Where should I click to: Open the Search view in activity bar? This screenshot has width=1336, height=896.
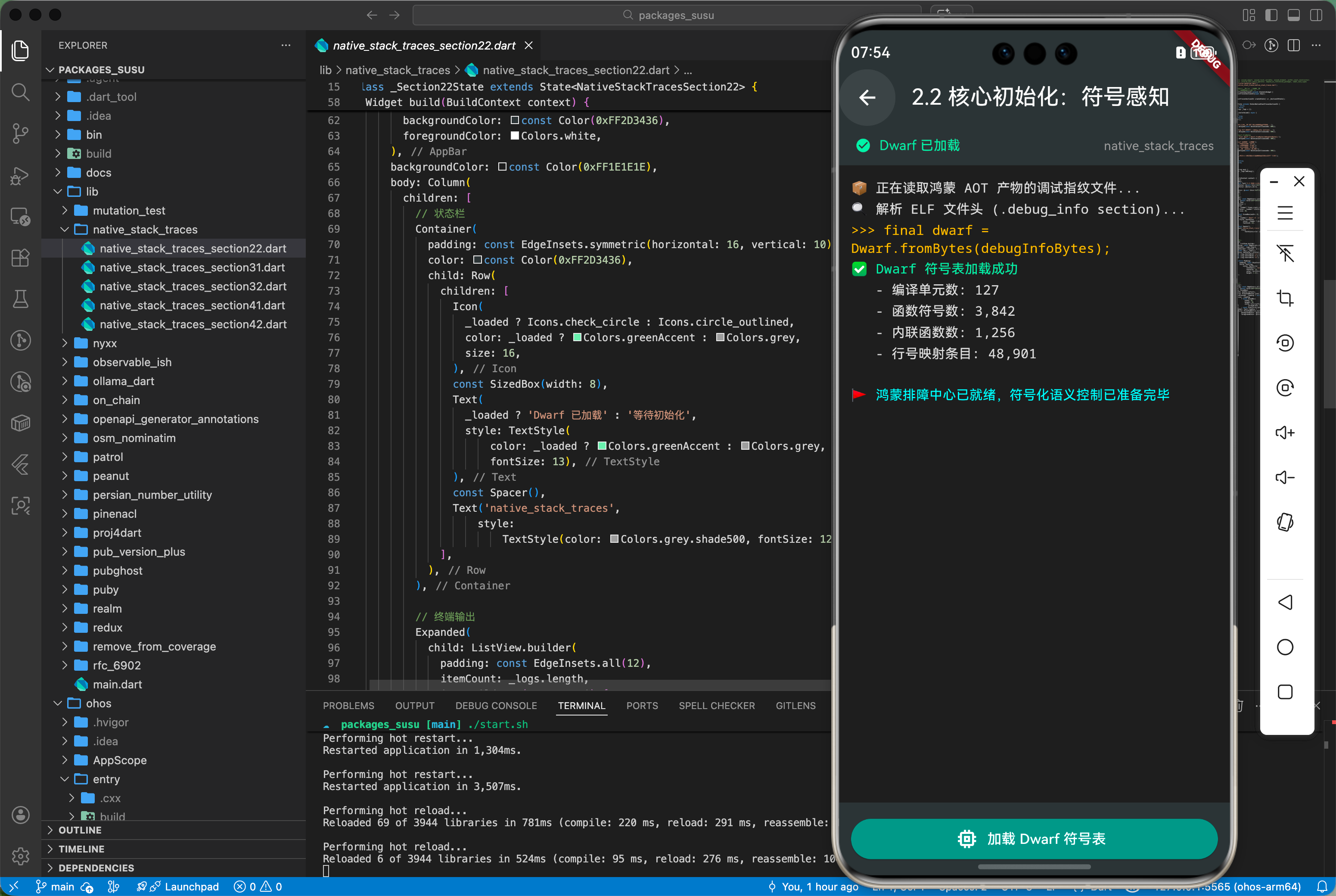(x=21, y=92)
